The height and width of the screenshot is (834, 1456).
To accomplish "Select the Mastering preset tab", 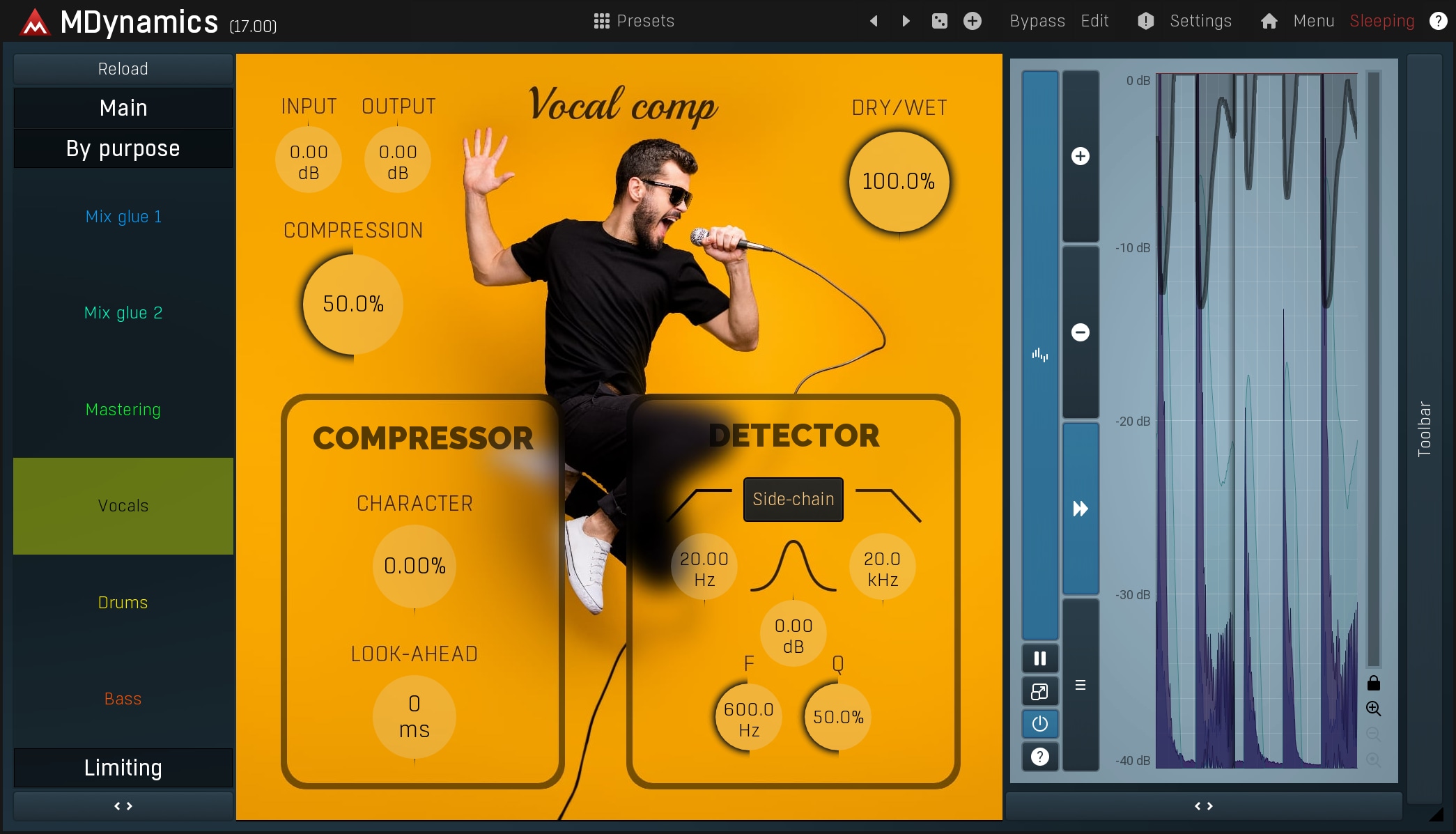I will click(123, 410).
